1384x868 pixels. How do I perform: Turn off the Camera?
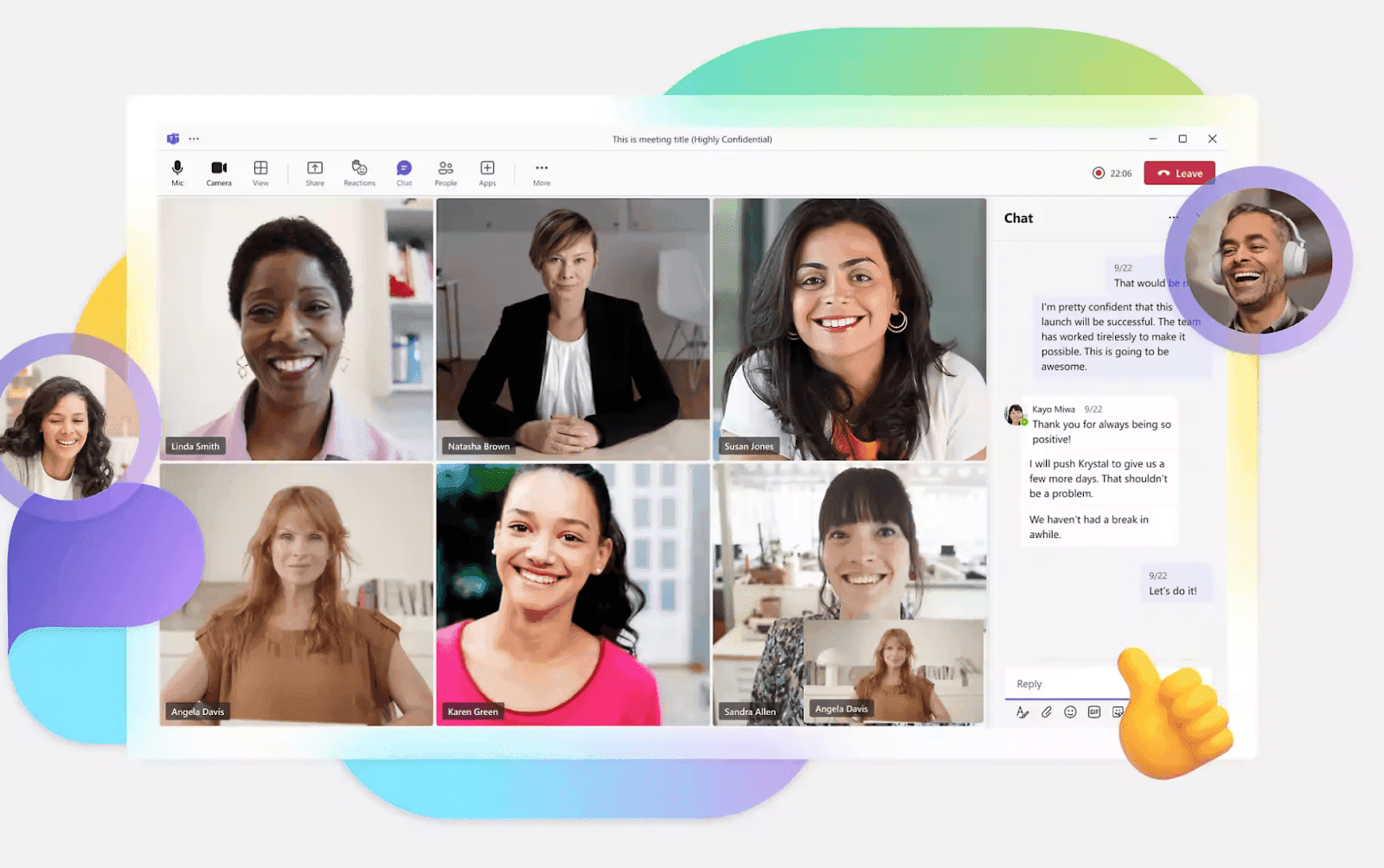218,169
